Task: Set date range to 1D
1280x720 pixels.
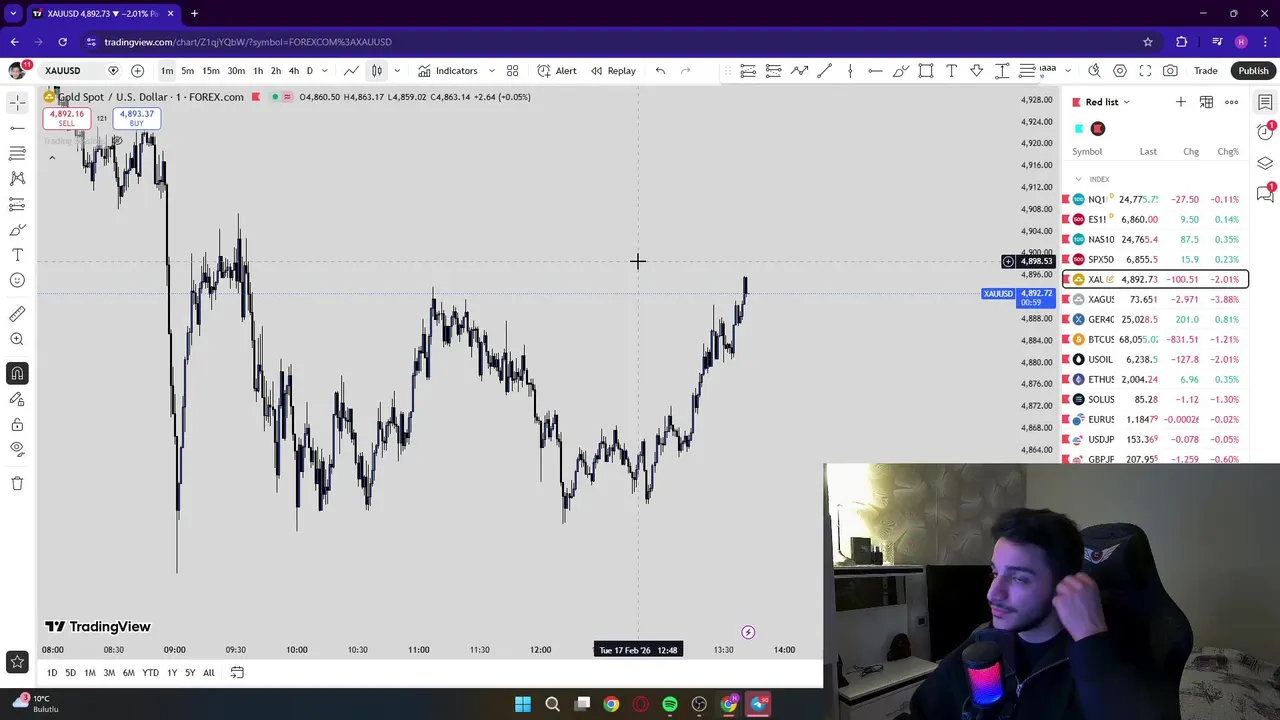Action: [x=52, y=673]
